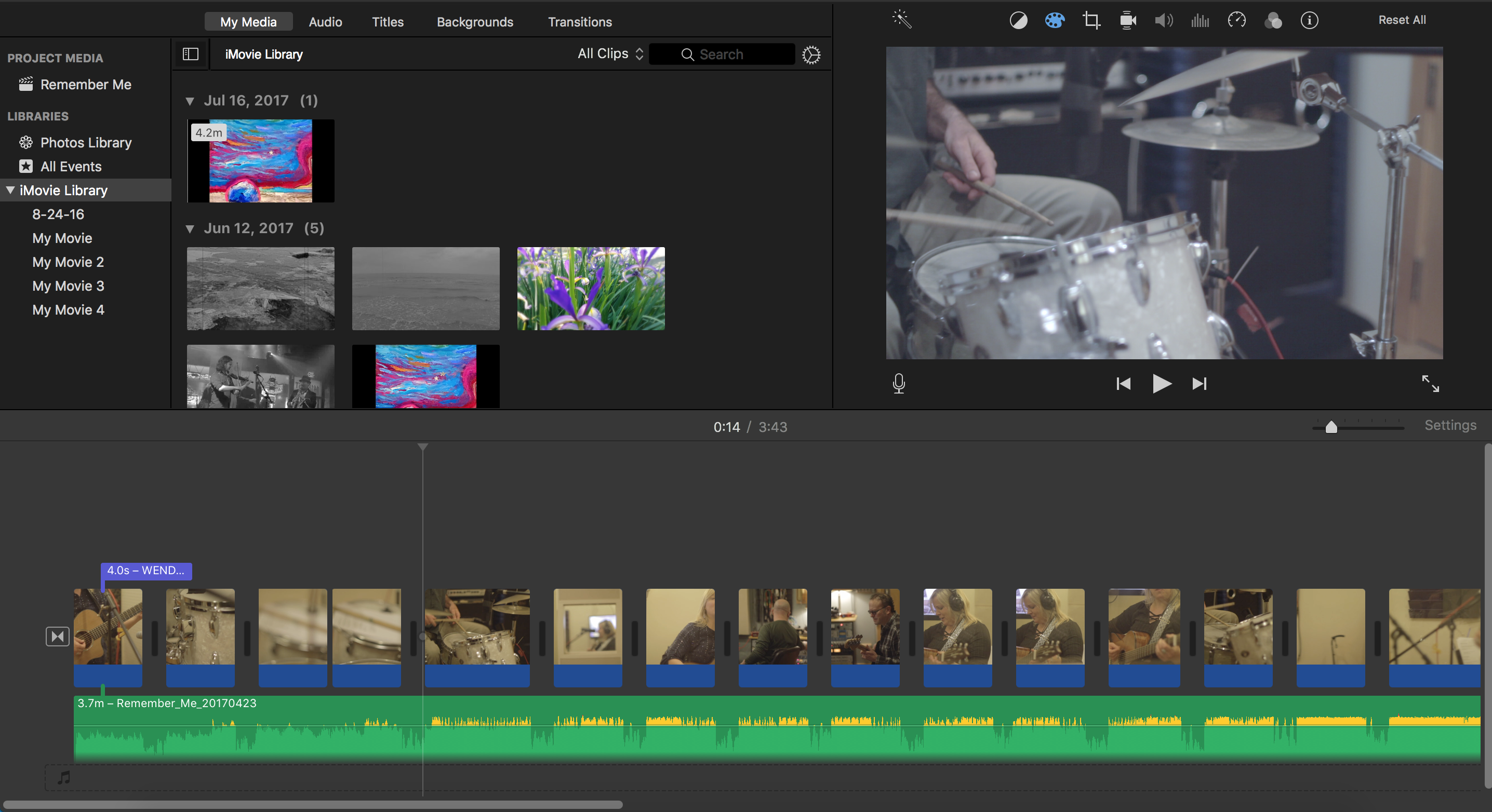The image size is (1492, 812).
Task: Collapse the iMovie Library tree item
Action: tap(10, 191)
